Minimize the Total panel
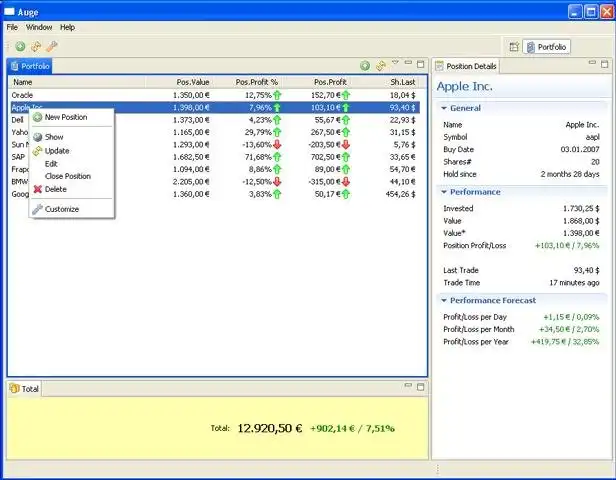The image size is (616, 480). [408, 386]
